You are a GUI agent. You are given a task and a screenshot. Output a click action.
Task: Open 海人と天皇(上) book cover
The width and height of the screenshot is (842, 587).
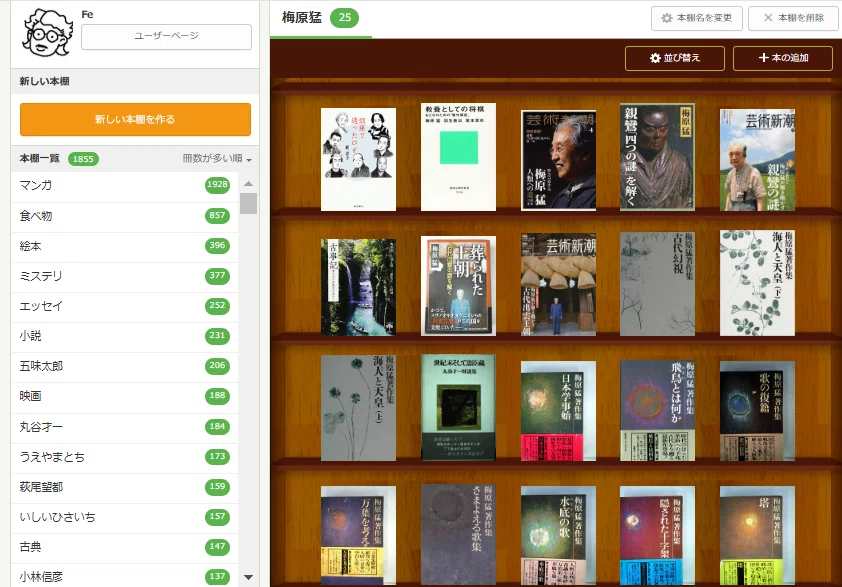point(358,408)
